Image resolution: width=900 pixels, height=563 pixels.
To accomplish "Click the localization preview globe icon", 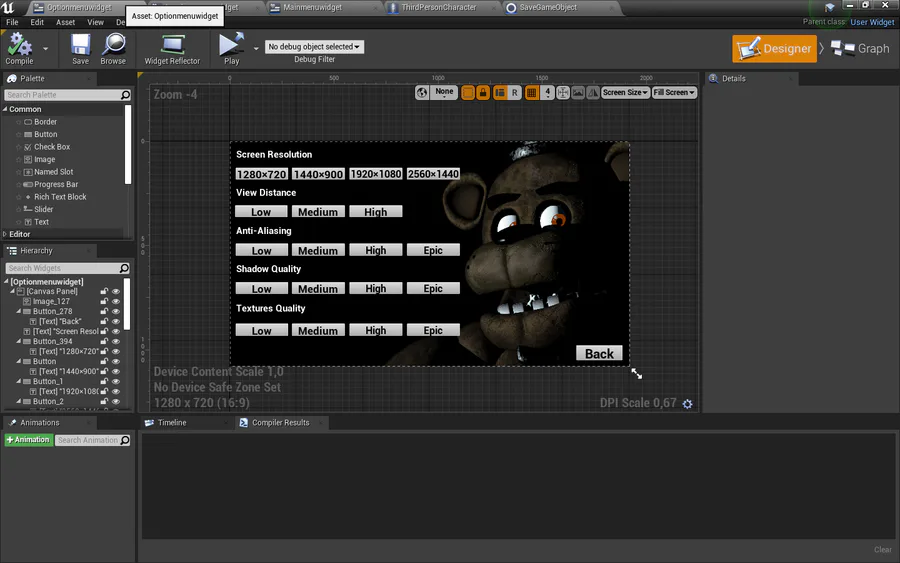I will tap(422, 92).
